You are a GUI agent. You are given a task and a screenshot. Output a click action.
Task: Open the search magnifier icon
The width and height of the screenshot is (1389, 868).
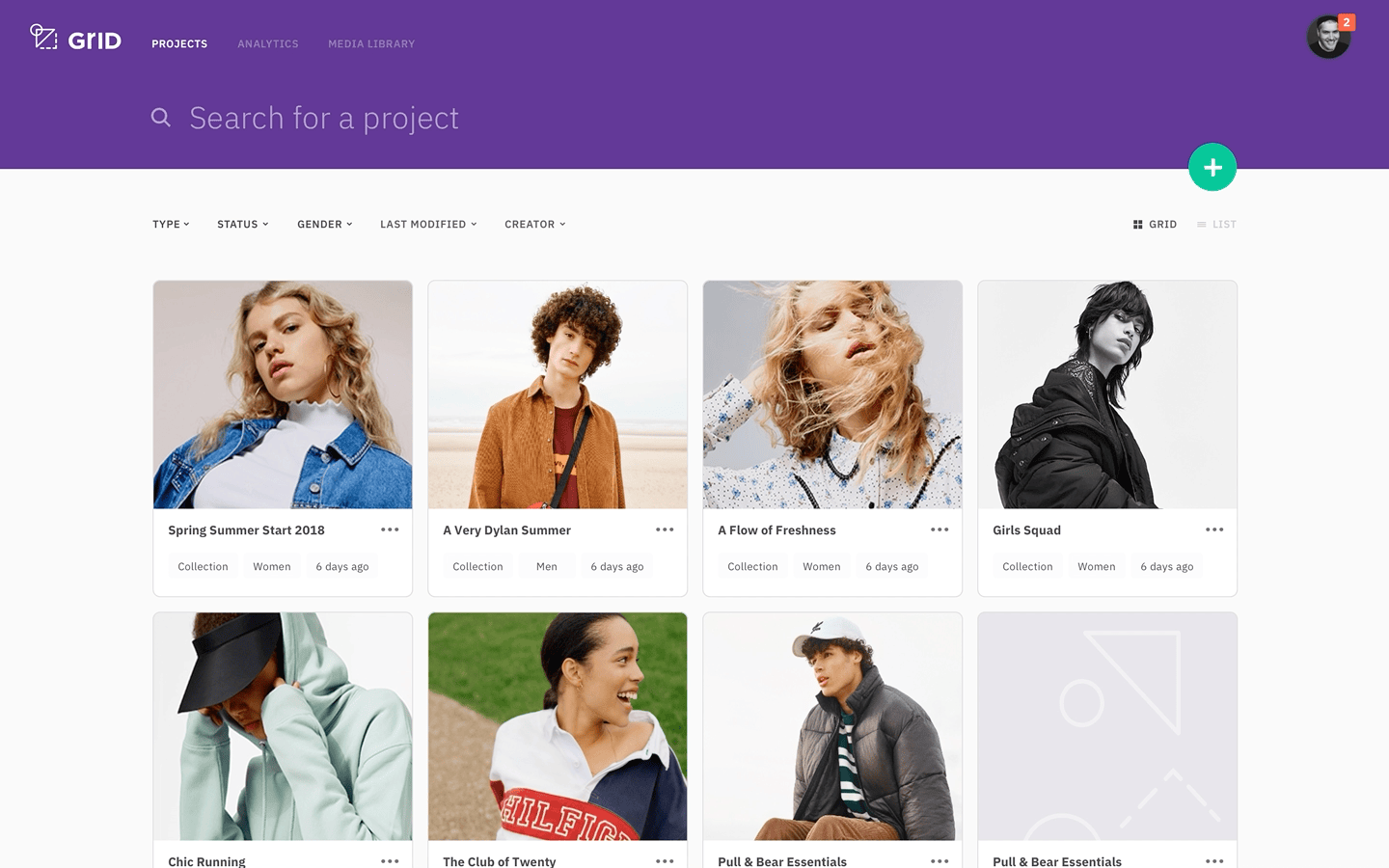point(160,117)
